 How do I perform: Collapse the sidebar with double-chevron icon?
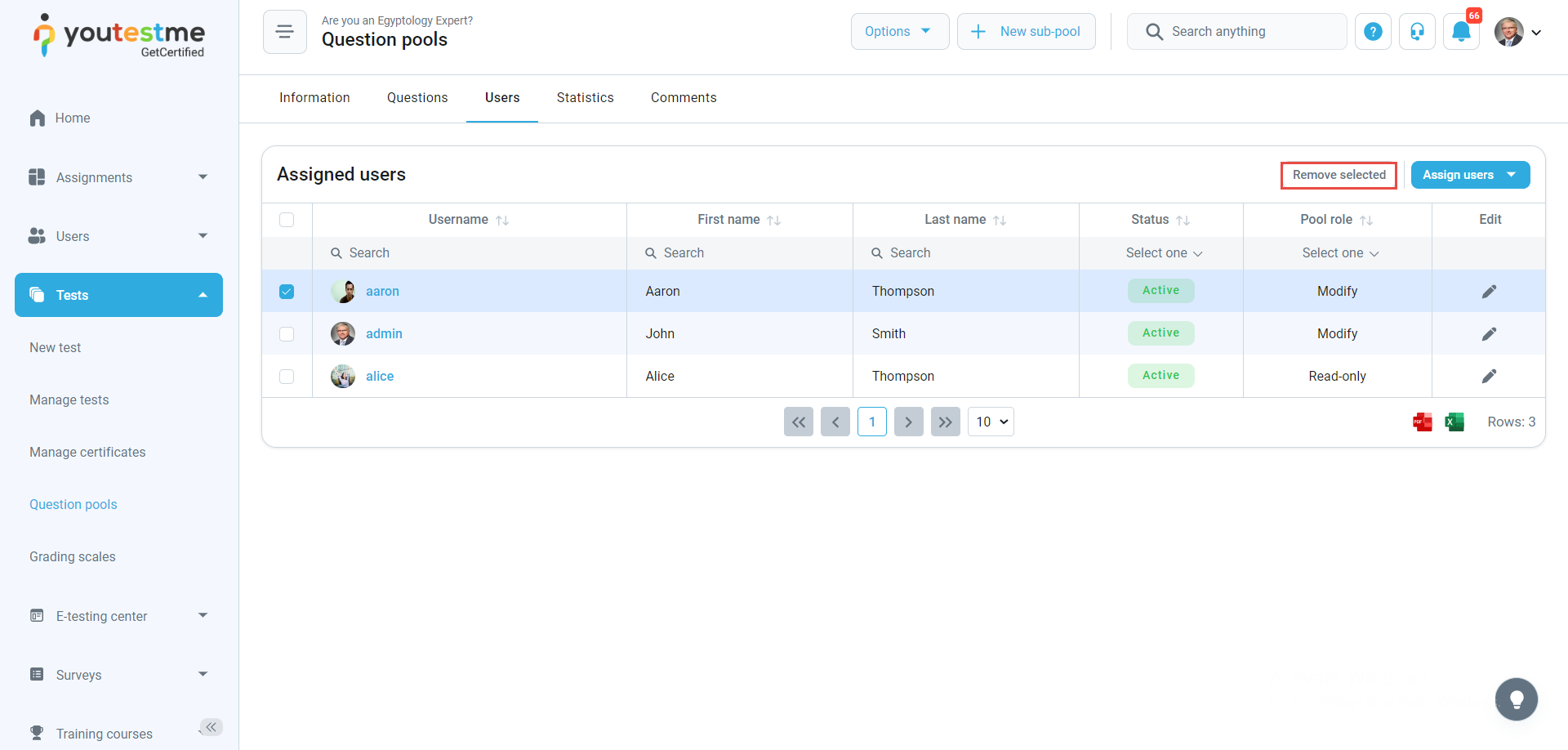tap(211, 727)
